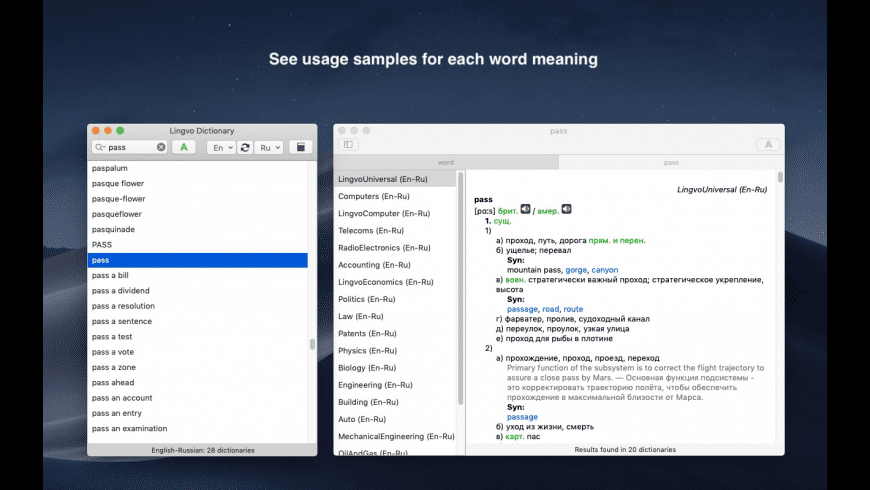The height and width of the screenshot is (490, 870).
Task: Click inside the search field containing pass
Action: coord(130,147)
